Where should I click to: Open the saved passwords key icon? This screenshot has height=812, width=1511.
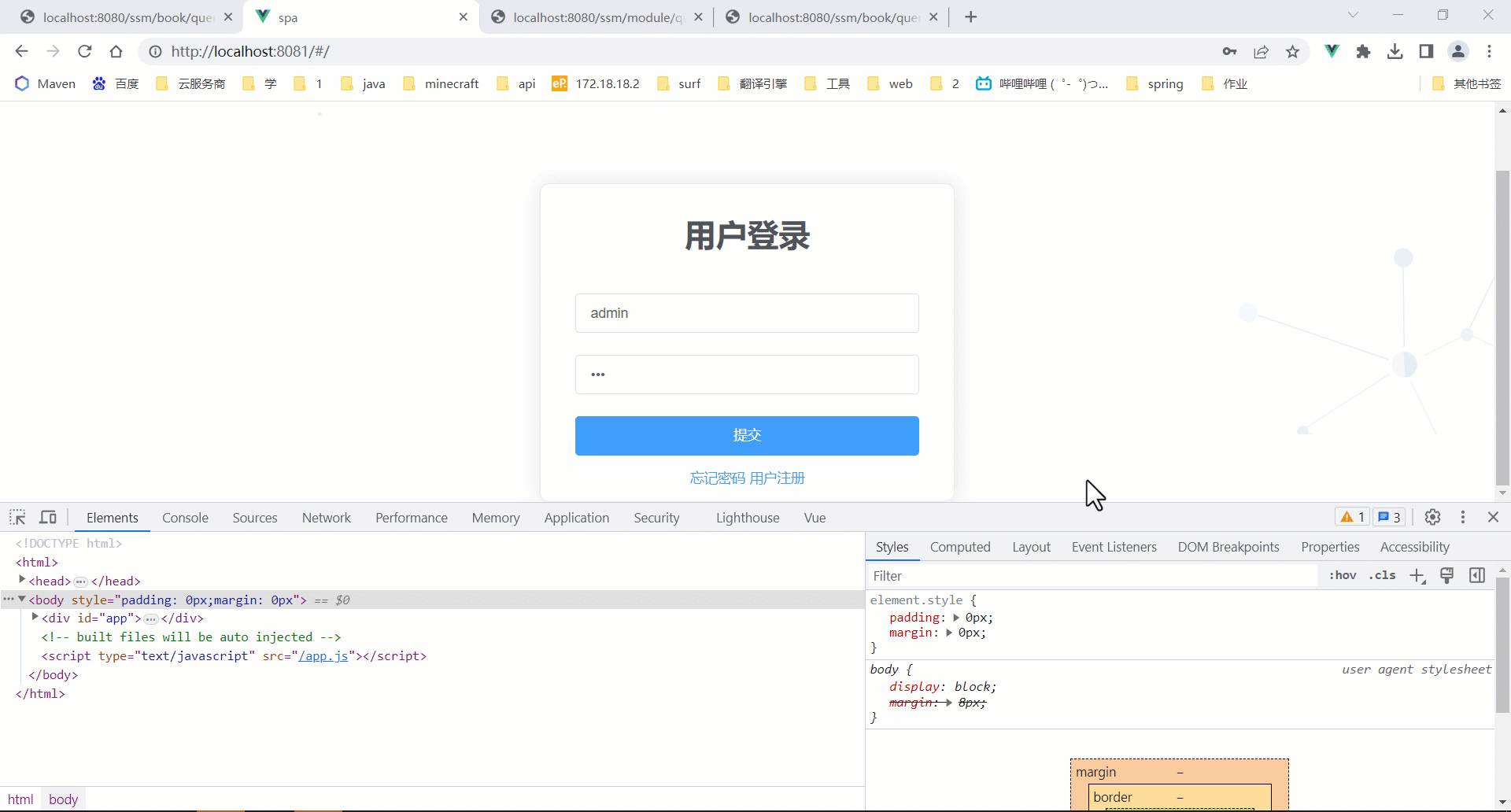click(x=1229, y=51)
